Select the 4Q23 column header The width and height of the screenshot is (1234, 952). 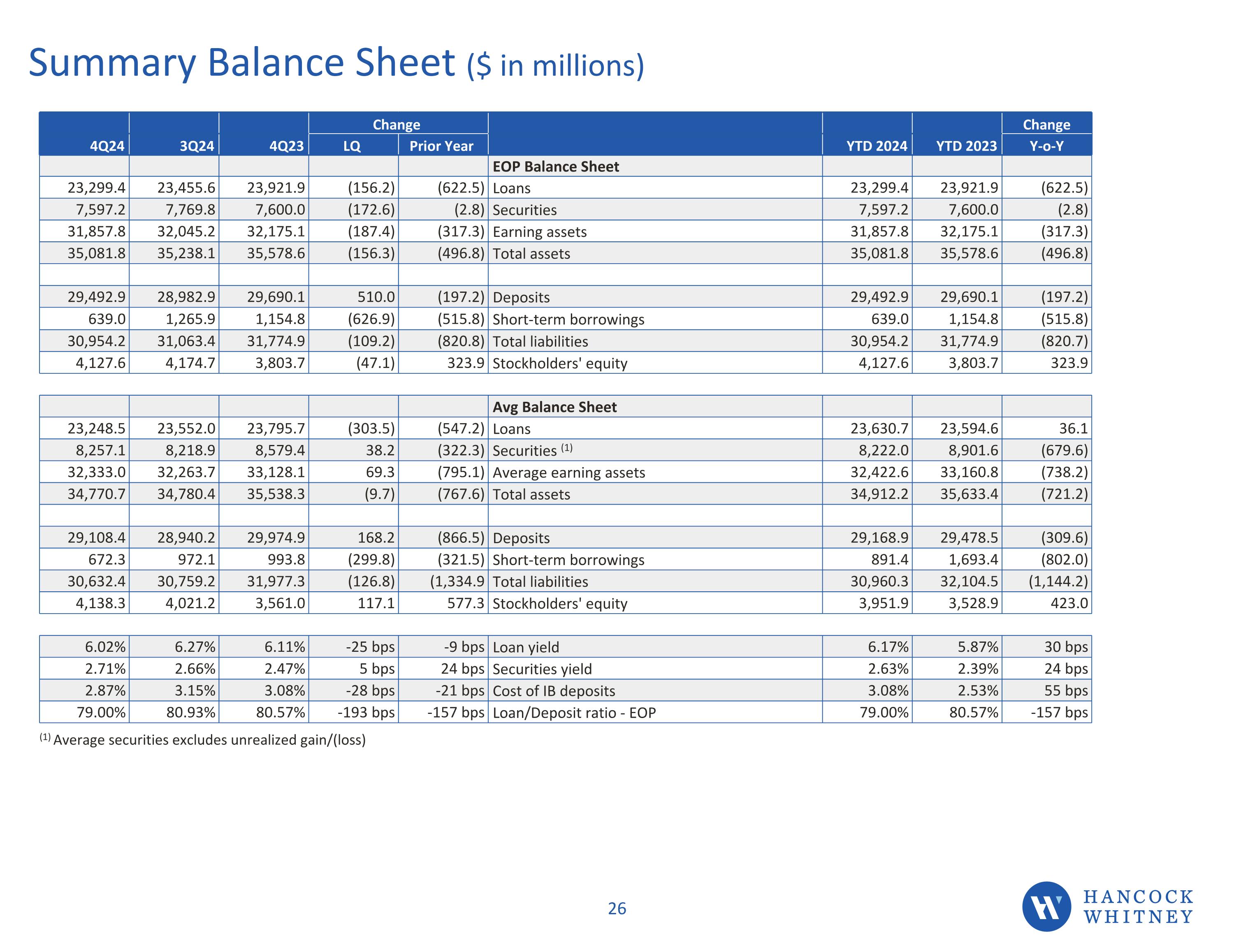point(286,146)
